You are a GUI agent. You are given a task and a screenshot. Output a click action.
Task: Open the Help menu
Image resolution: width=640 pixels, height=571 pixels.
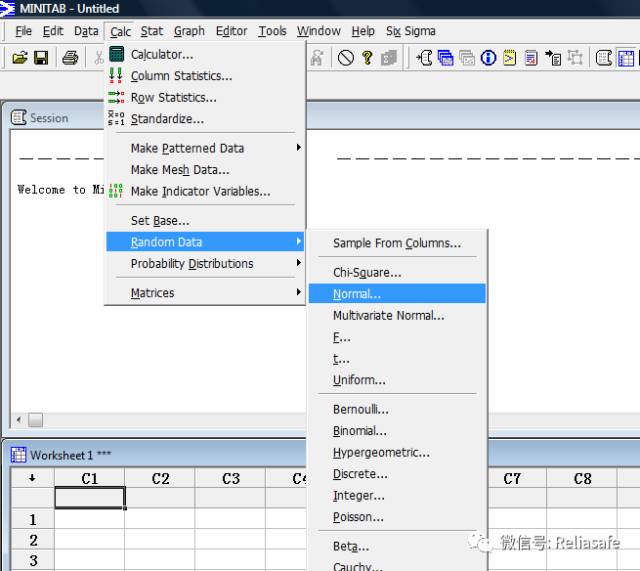363,31
